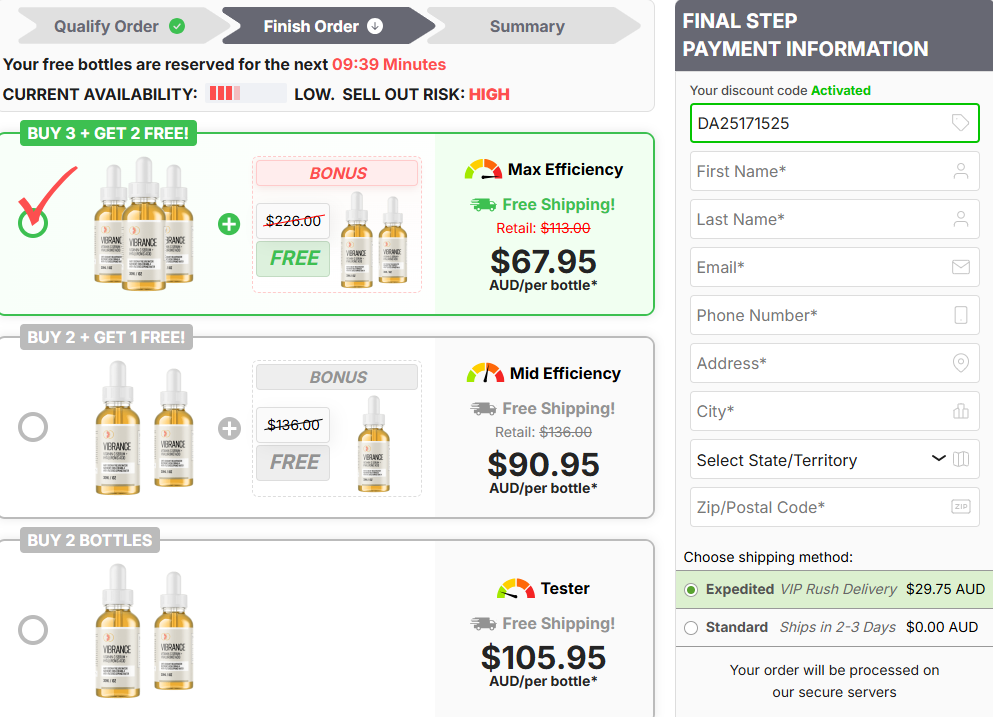Click the single bonus bottle image

pyautogui.click(x=374, y=444)
